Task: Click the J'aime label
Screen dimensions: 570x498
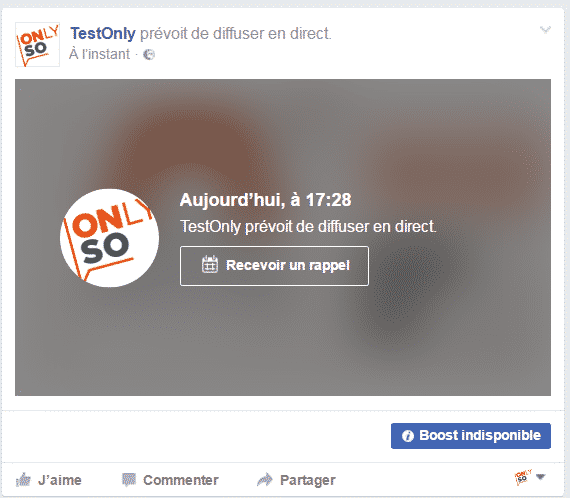Action: (x=60, y=480)
